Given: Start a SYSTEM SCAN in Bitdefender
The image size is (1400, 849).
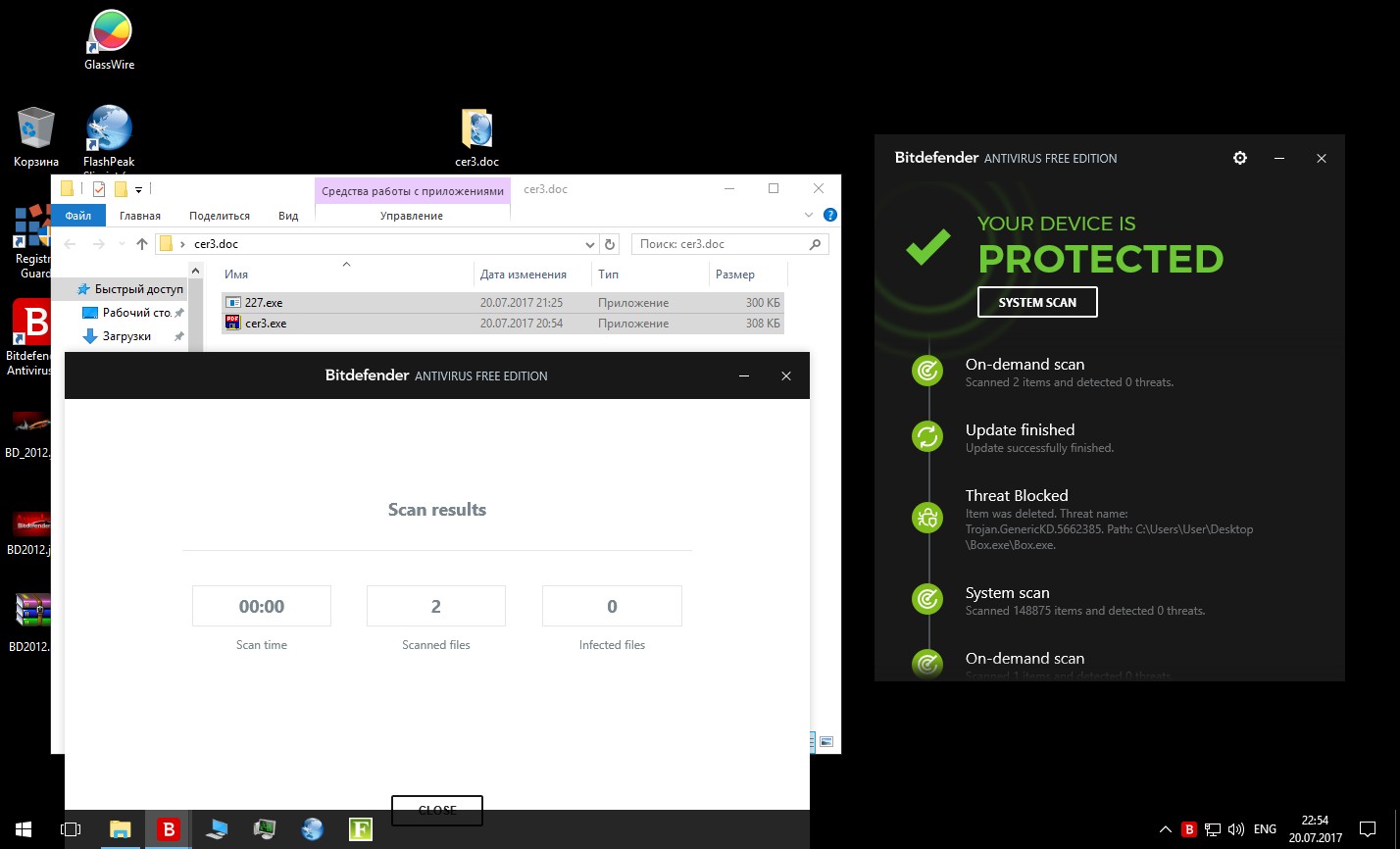Looking at the screenshot, I should [x=1037, y=302].
